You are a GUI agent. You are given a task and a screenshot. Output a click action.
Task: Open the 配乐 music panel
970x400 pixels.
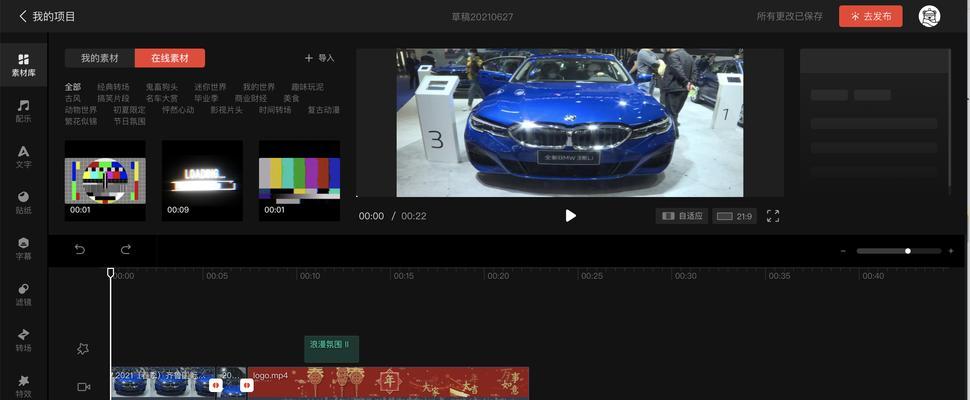click(24, 111)
